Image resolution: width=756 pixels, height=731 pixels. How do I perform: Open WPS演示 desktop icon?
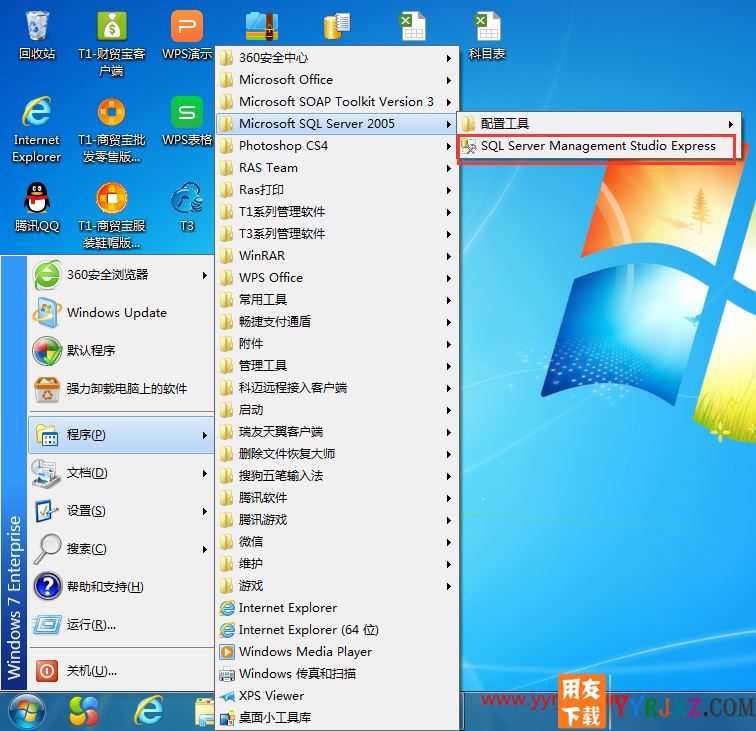187,36
